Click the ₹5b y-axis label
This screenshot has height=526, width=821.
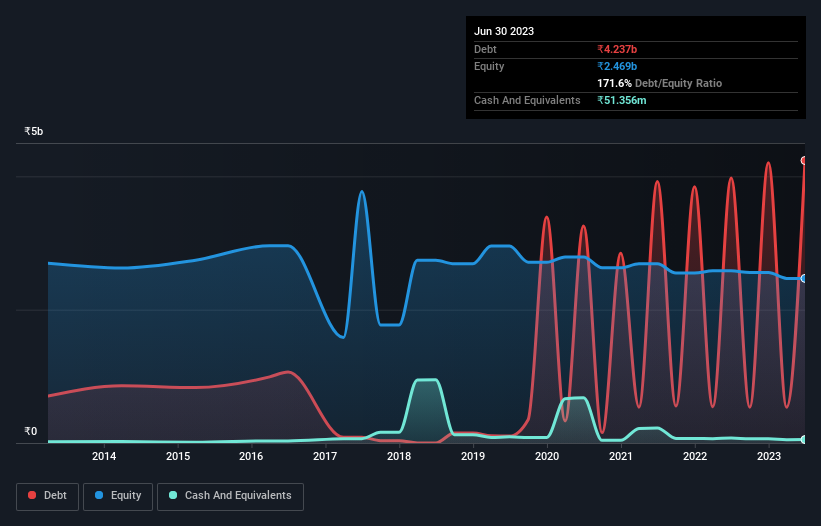[34, 131]
